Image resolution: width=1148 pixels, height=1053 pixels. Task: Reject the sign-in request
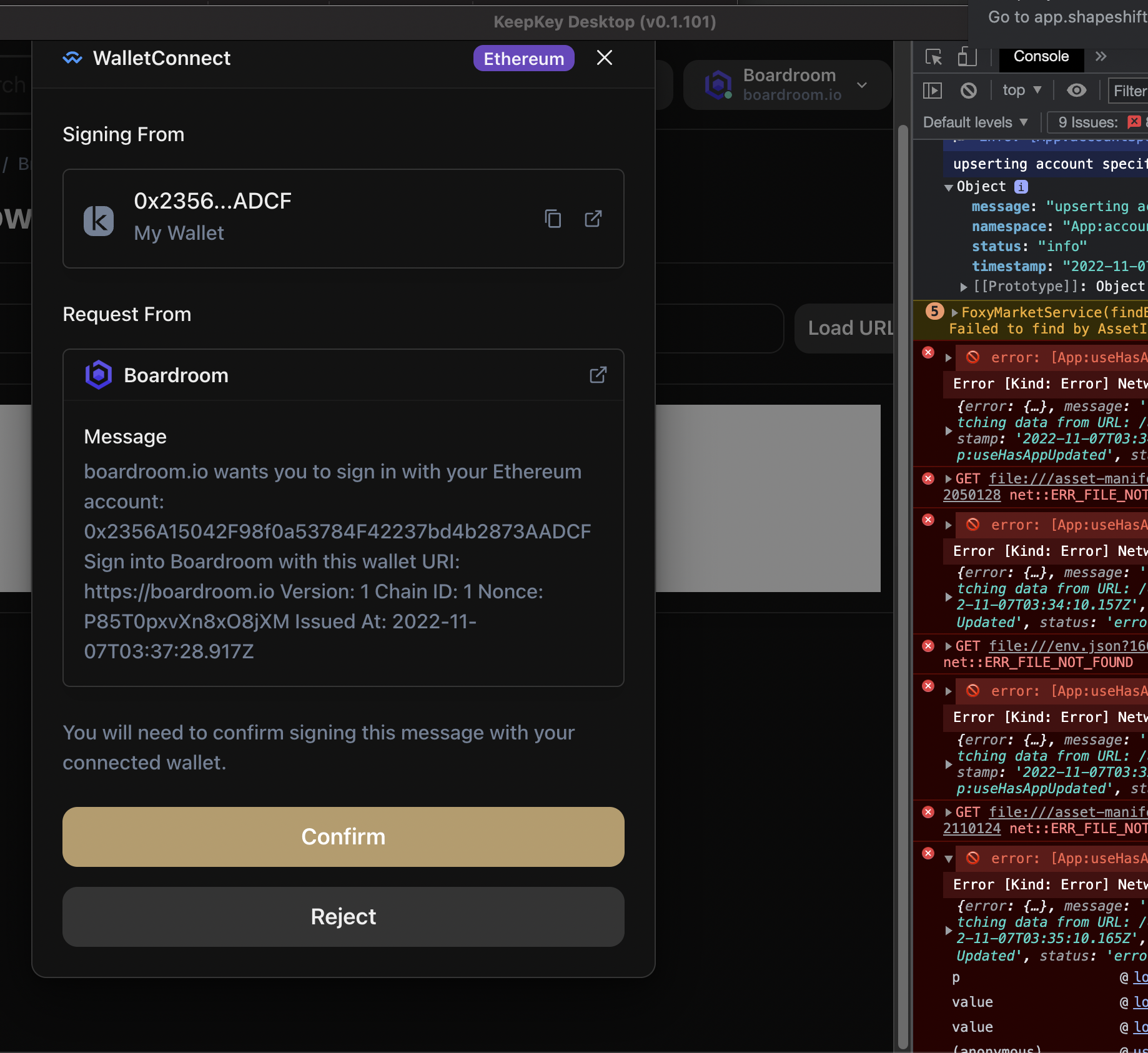point(343,916)
